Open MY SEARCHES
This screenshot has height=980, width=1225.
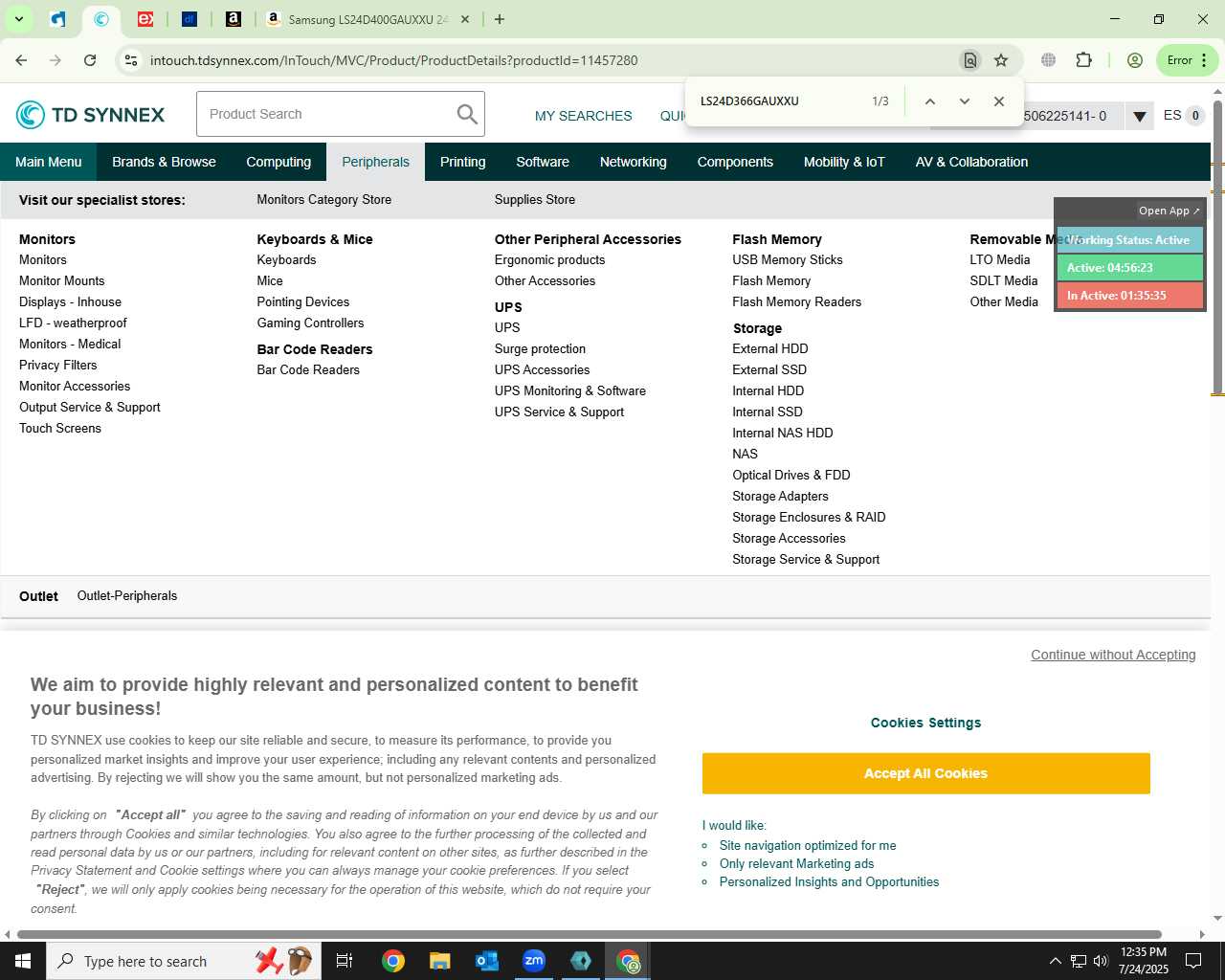[x=584, y=116]
